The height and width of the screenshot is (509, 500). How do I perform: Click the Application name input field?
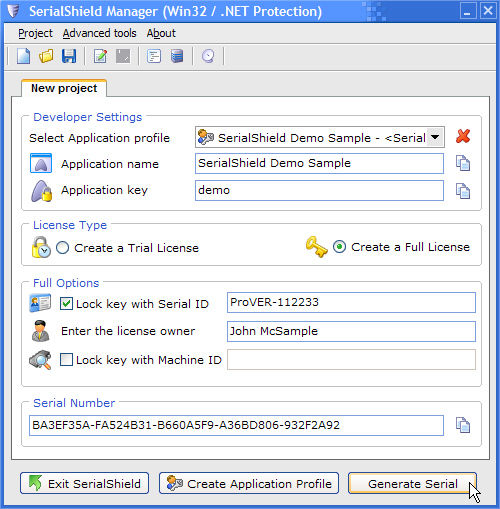(x=319, y=163)
